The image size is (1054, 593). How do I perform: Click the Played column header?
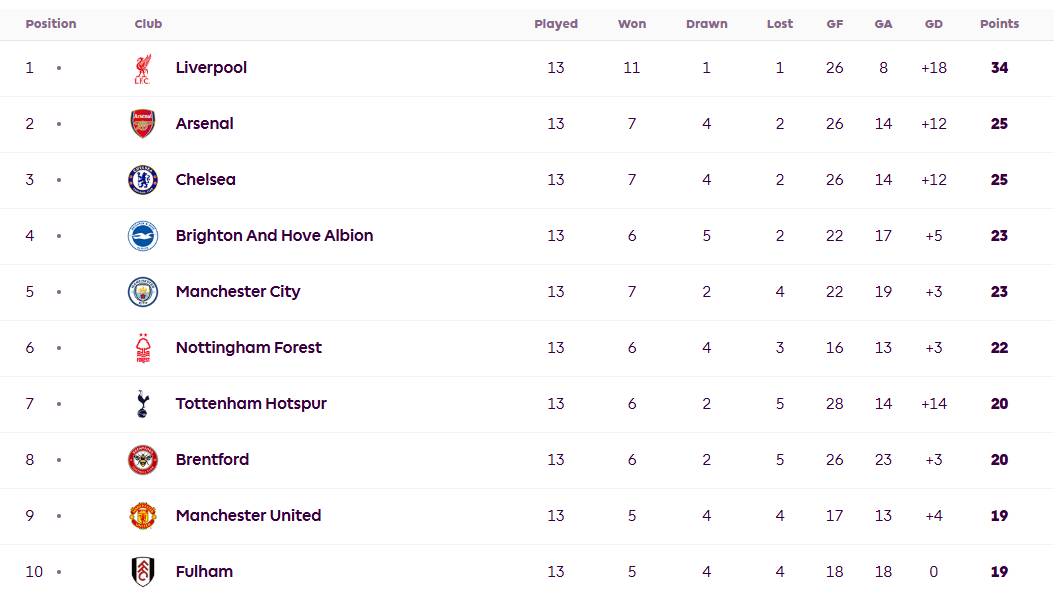pos(556,24)
